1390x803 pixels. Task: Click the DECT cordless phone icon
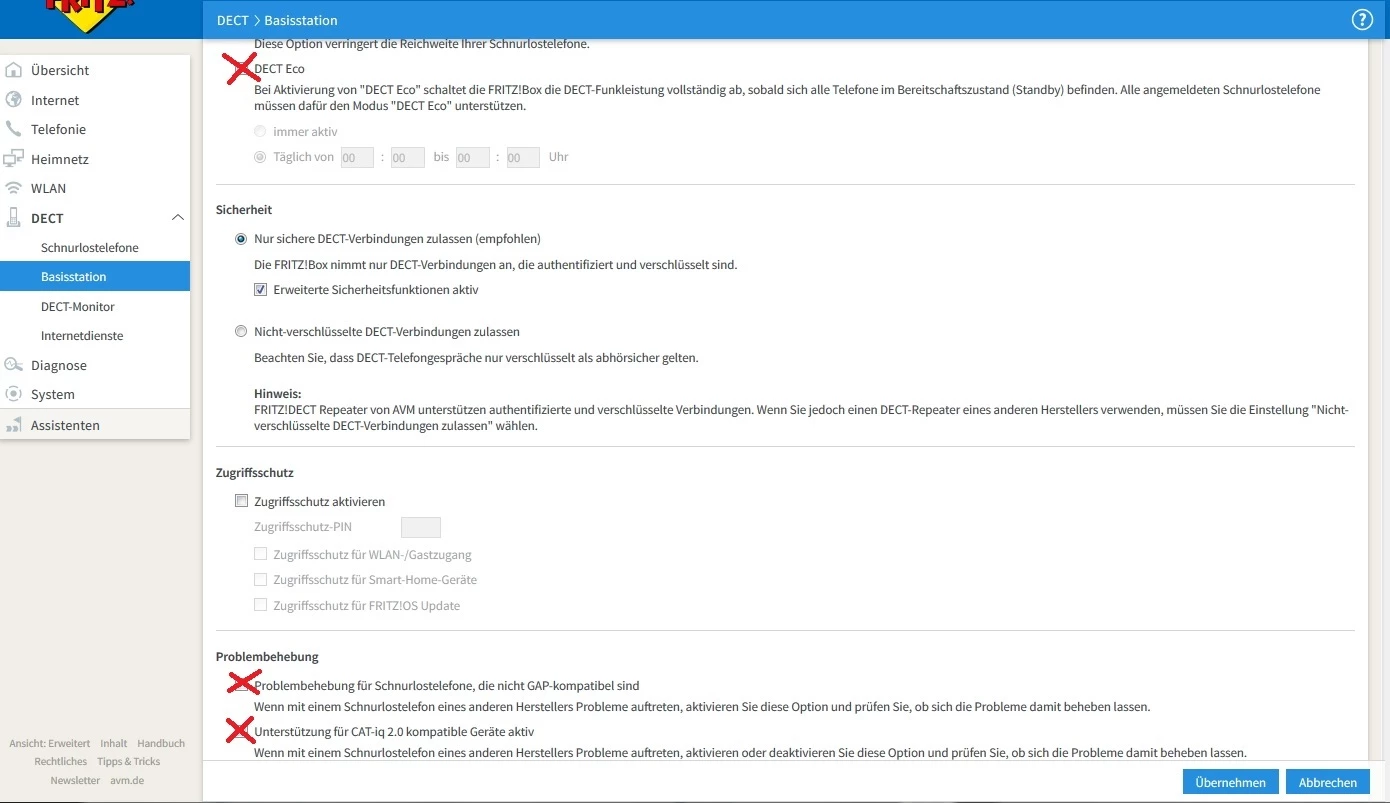13,218
